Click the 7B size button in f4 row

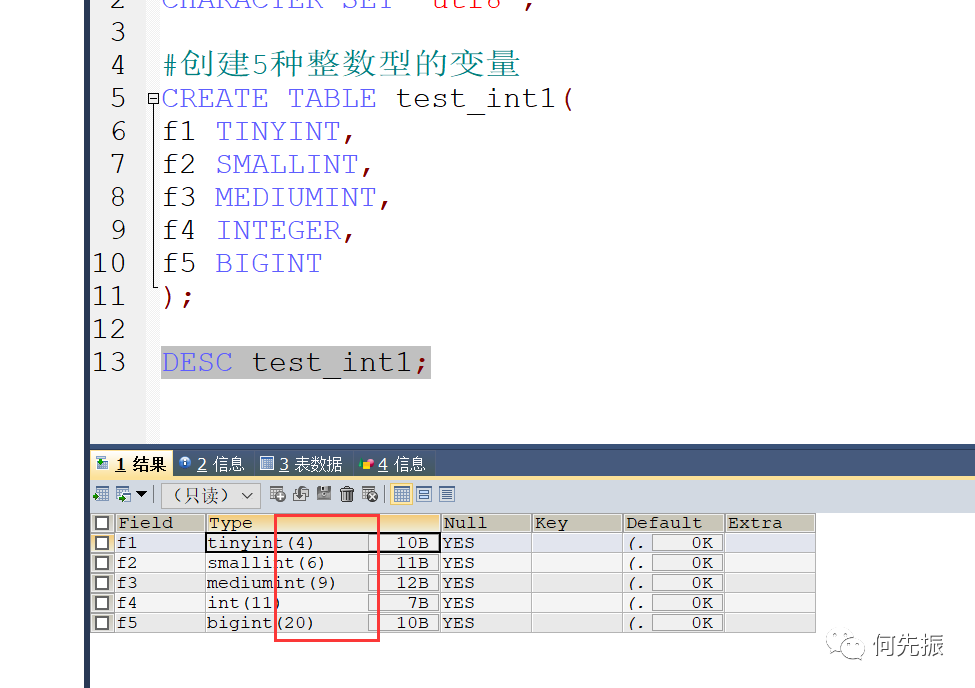pyautogui.click(x=404, y=603)
